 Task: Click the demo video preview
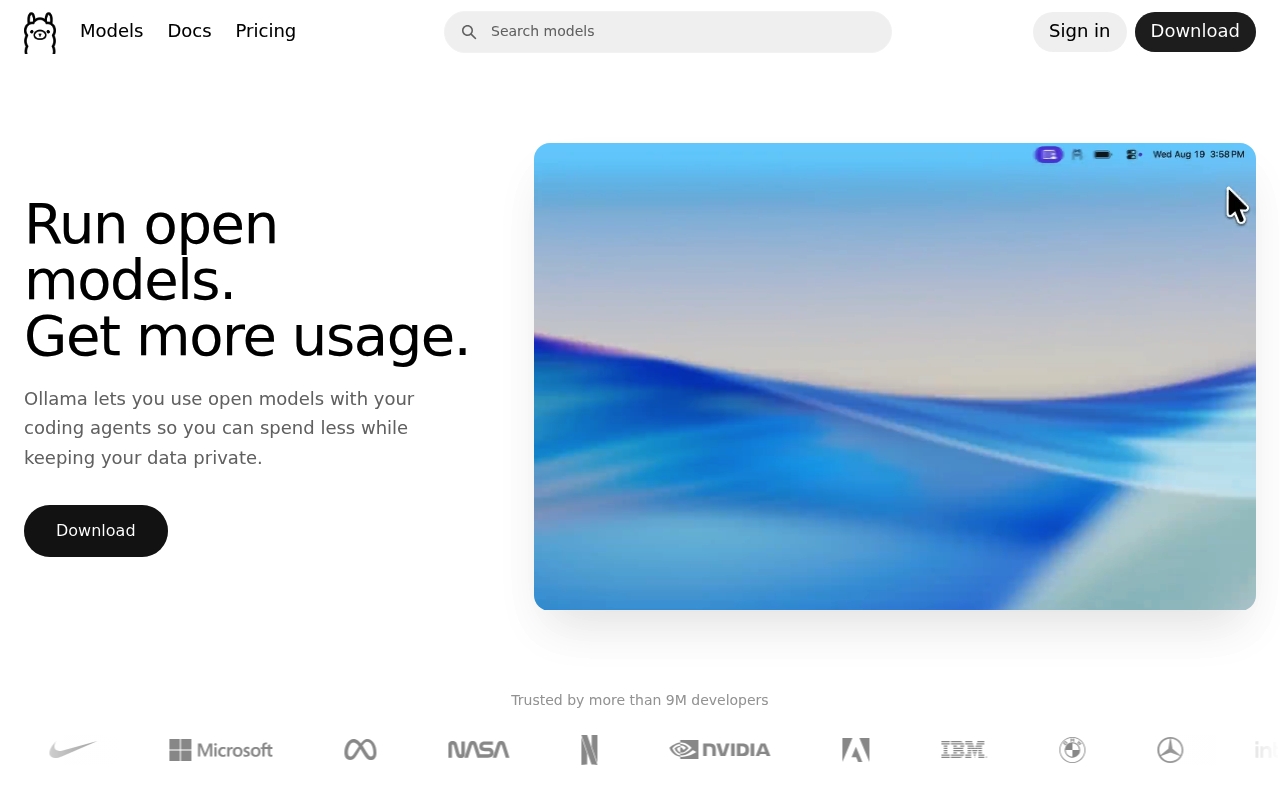click(x=895, y=376)
